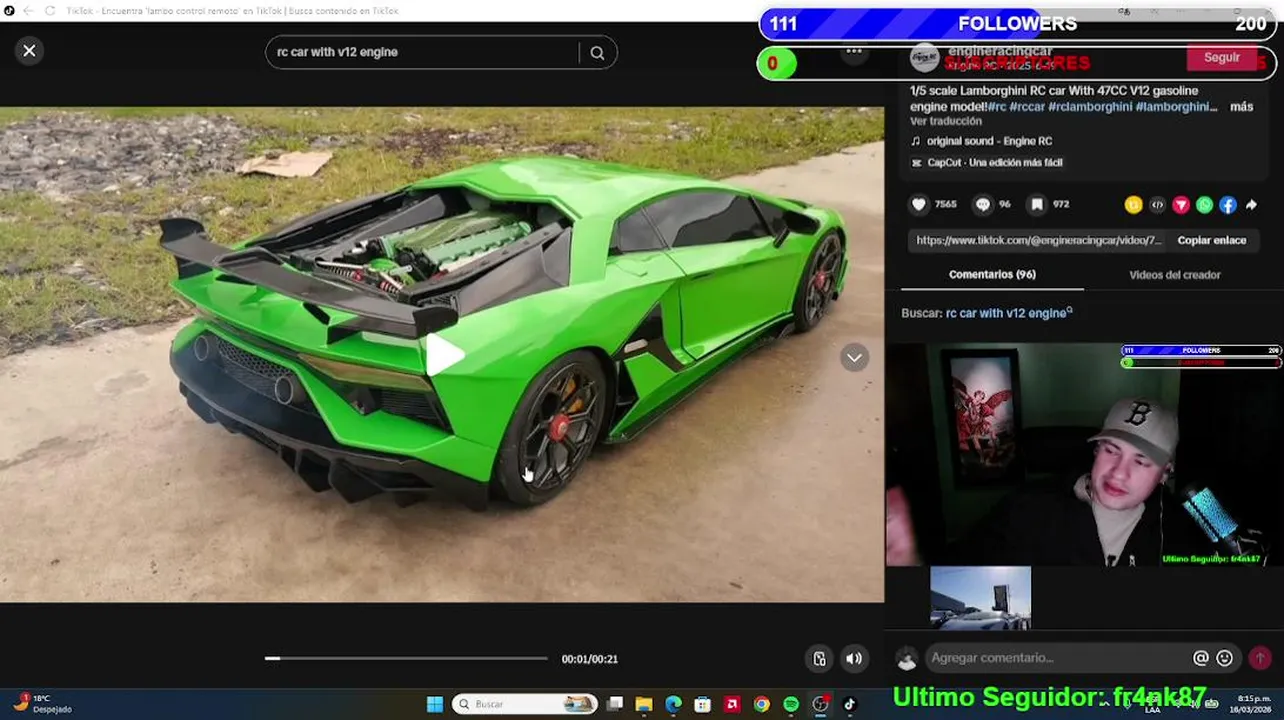Open File Explorer from the taskbar

coord(644,704)
